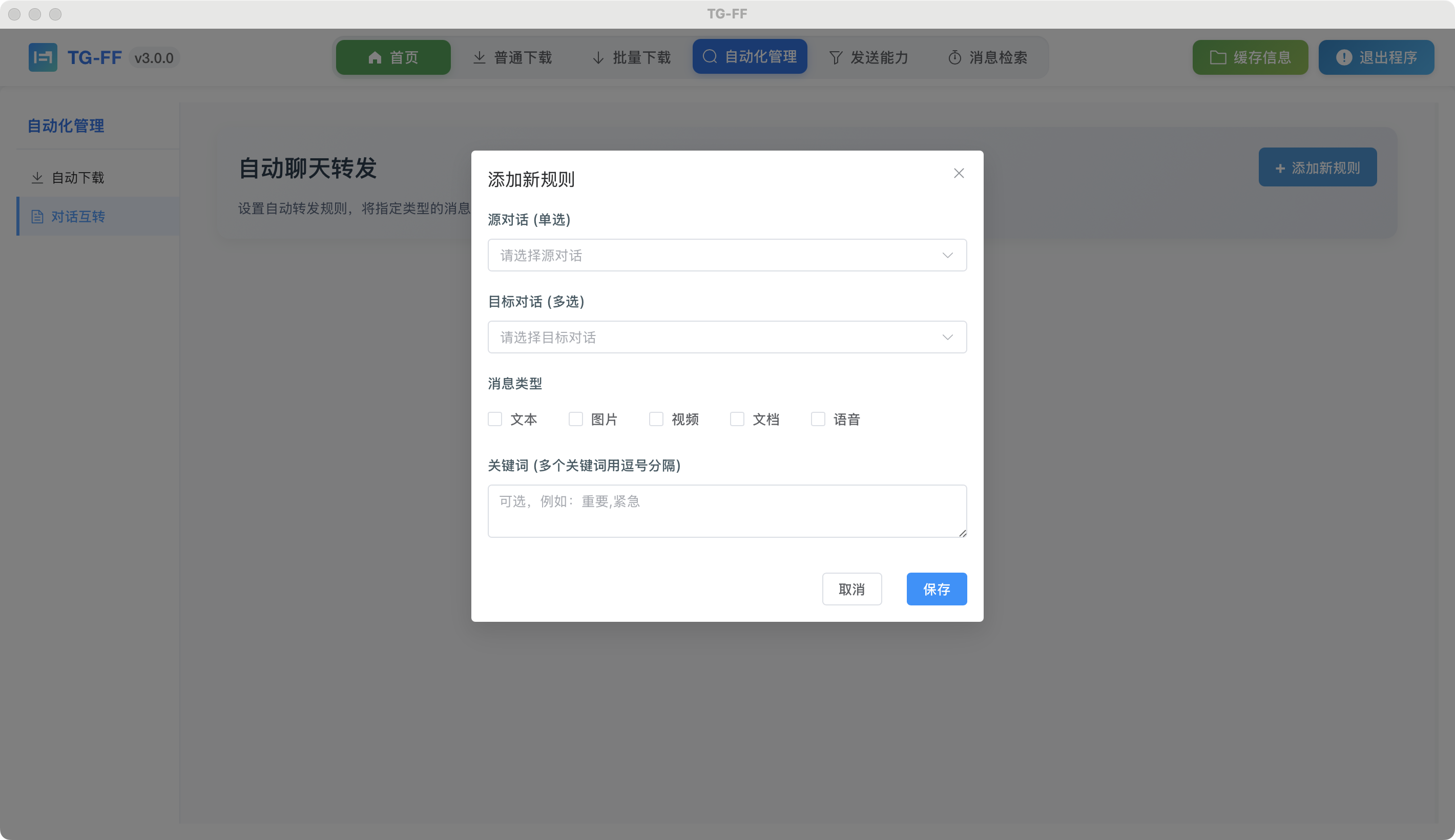Click the filter icon next to 发送能力

836,57
